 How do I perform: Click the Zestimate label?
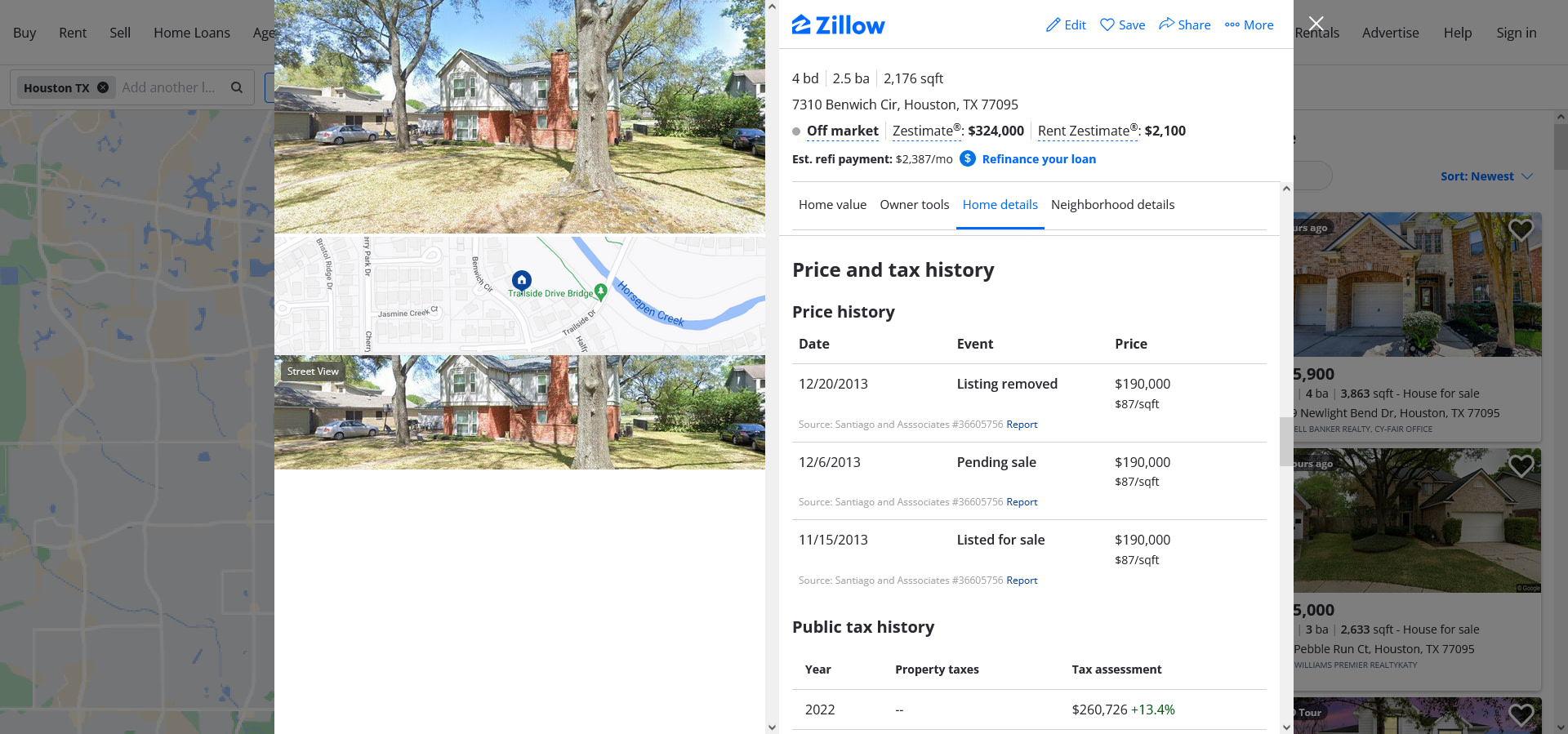tap(927, 131)
